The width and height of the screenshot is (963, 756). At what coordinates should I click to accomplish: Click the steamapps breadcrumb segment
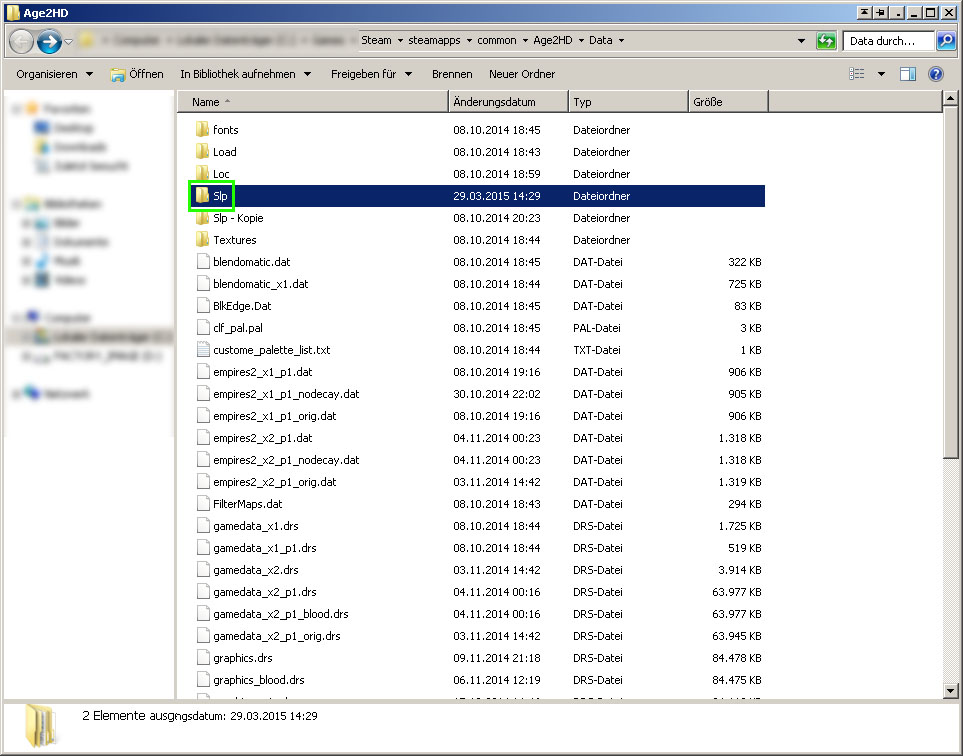pos(434,41)
